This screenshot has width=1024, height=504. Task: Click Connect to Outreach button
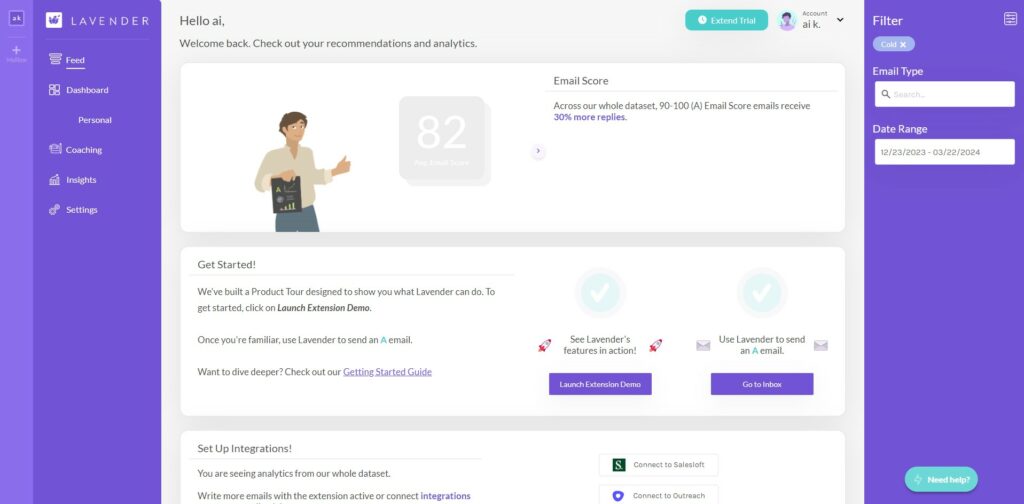(658, 495)
